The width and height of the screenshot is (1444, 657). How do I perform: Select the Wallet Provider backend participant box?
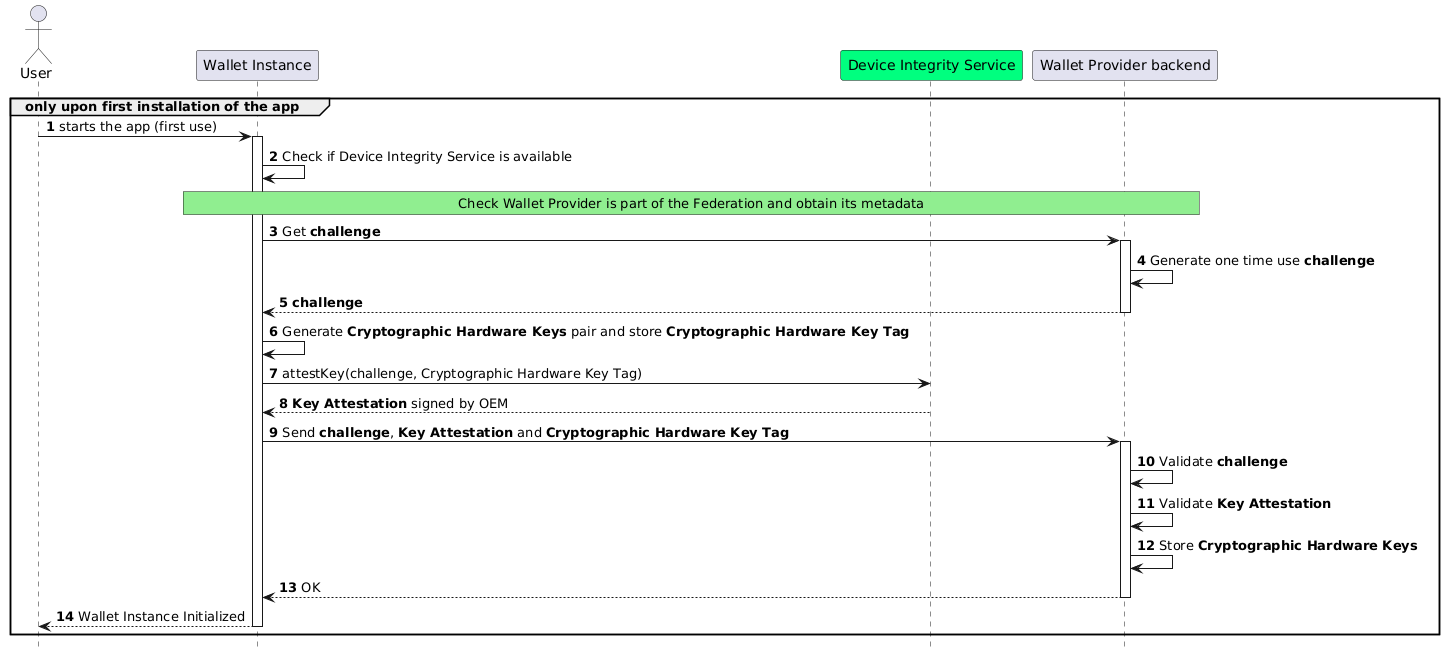click(1124, 66)
